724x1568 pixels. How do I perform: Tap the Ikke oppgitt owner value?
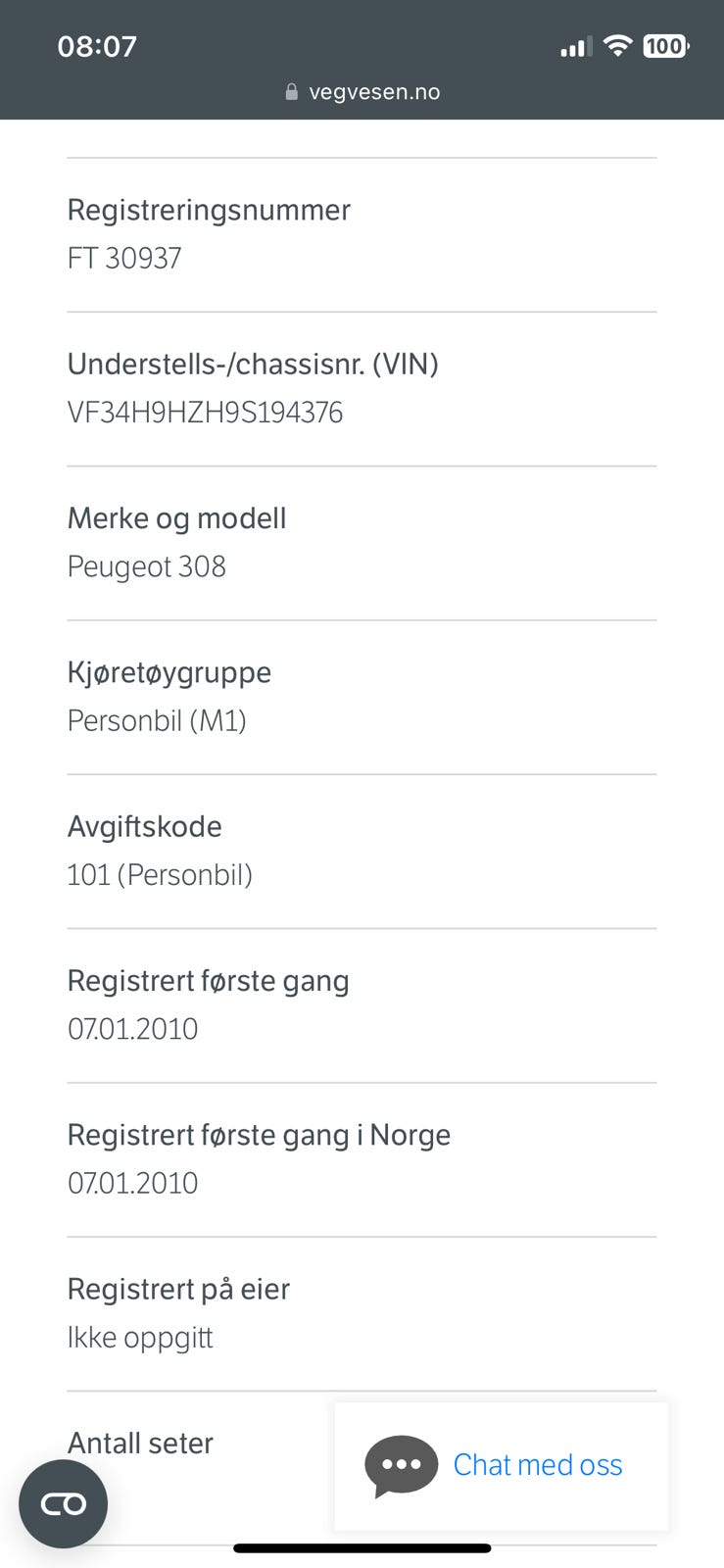tap(140, 1338)
